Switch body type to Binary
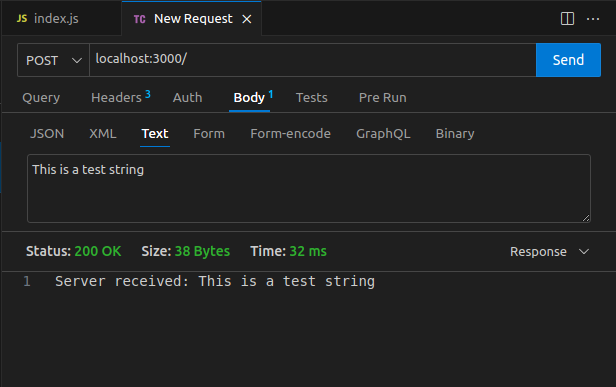 [x=455, y=134]
